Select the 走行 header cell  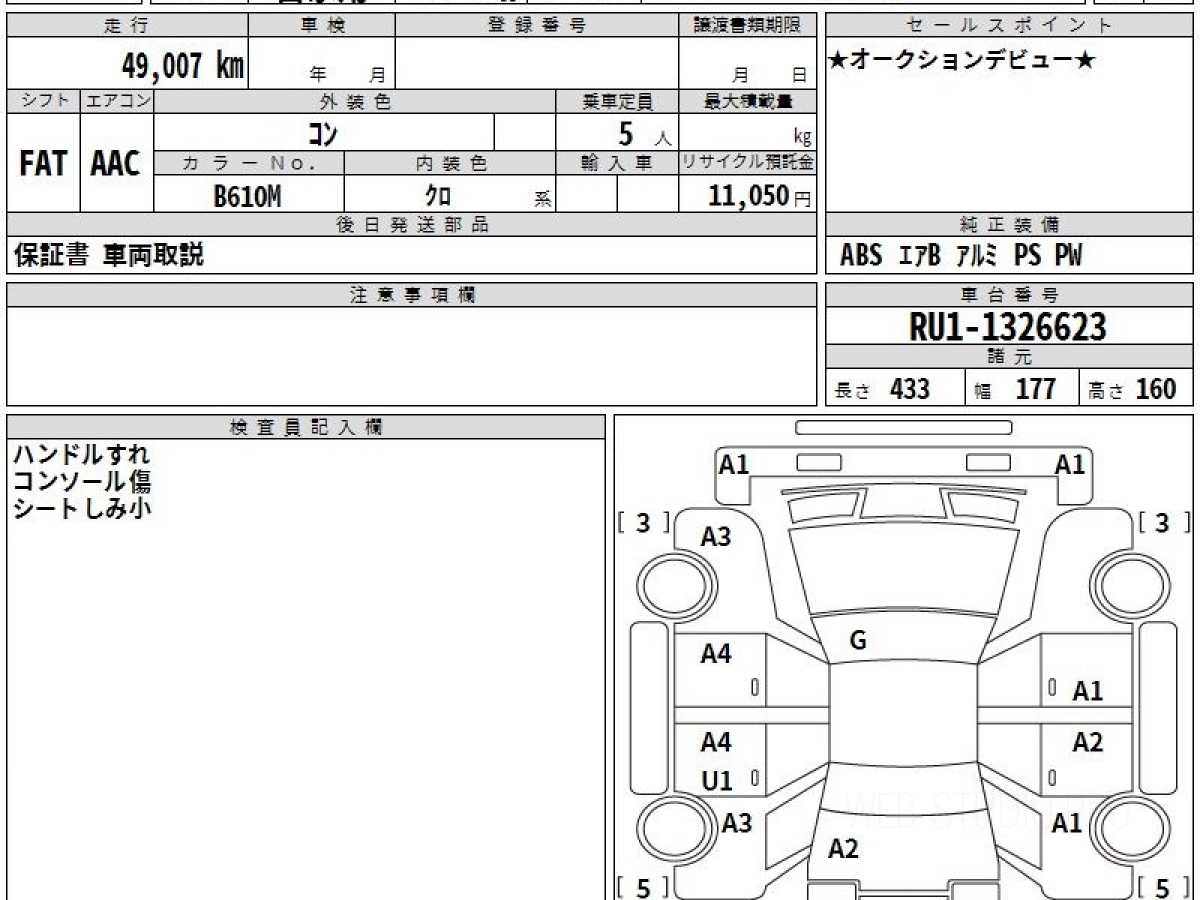[x=127, y=26]
